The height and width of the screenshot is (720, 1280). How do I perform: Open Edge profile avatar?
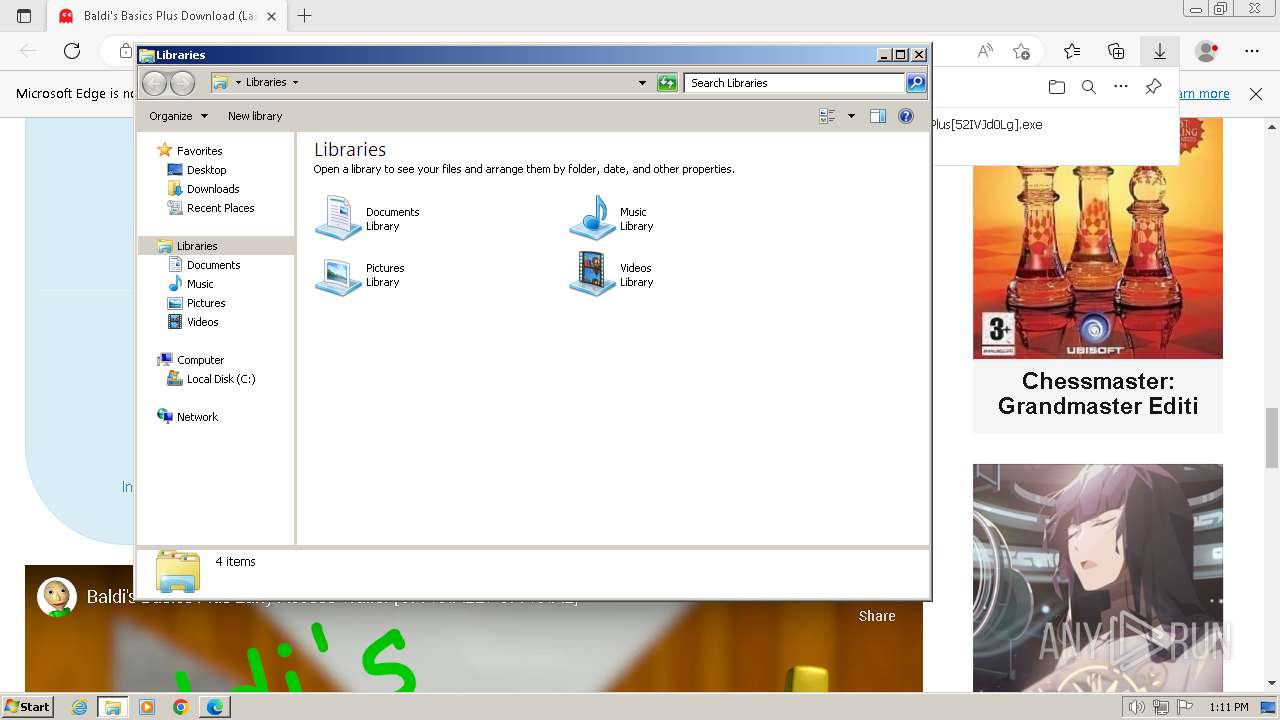coord(1207,51)
